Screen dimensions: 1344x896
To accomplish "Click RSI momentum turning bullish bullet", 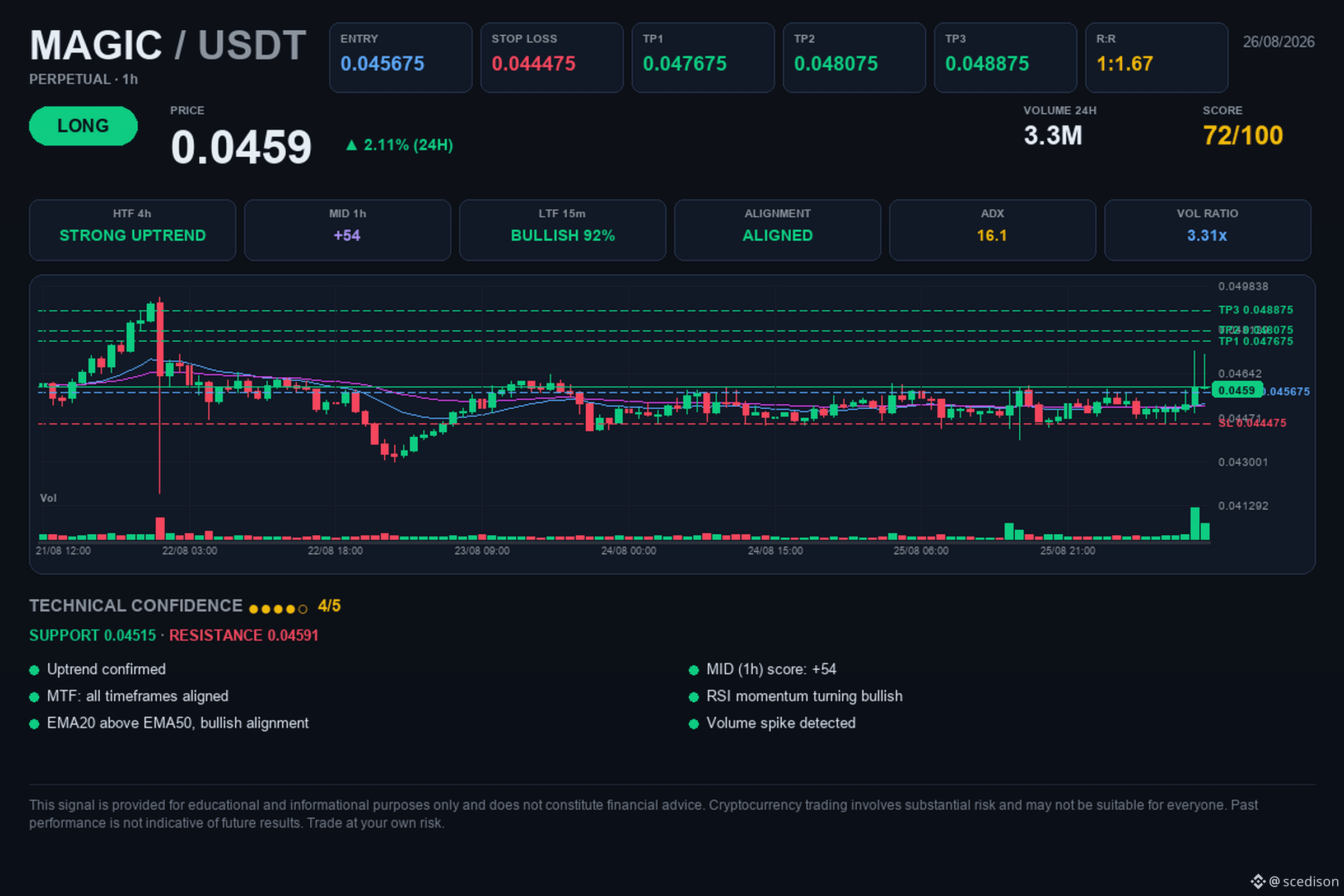I will pos(796,696).
